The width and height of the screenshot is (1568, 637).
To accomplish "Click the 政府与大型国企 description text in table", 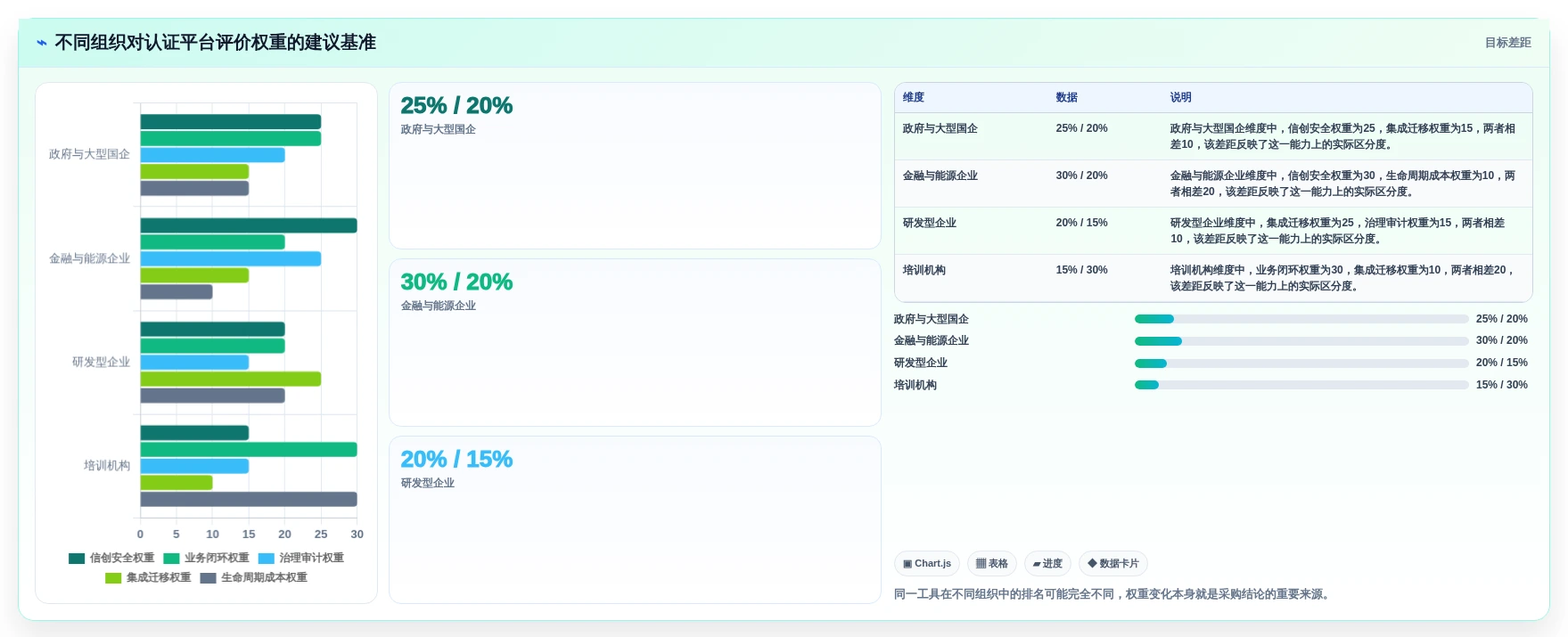I will 1342,136.
